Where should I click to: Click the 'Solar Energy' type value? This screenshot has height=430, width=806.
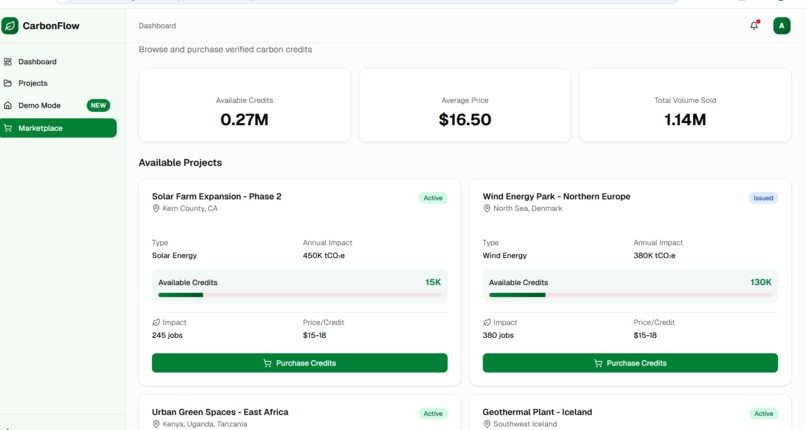click(174, 255)
